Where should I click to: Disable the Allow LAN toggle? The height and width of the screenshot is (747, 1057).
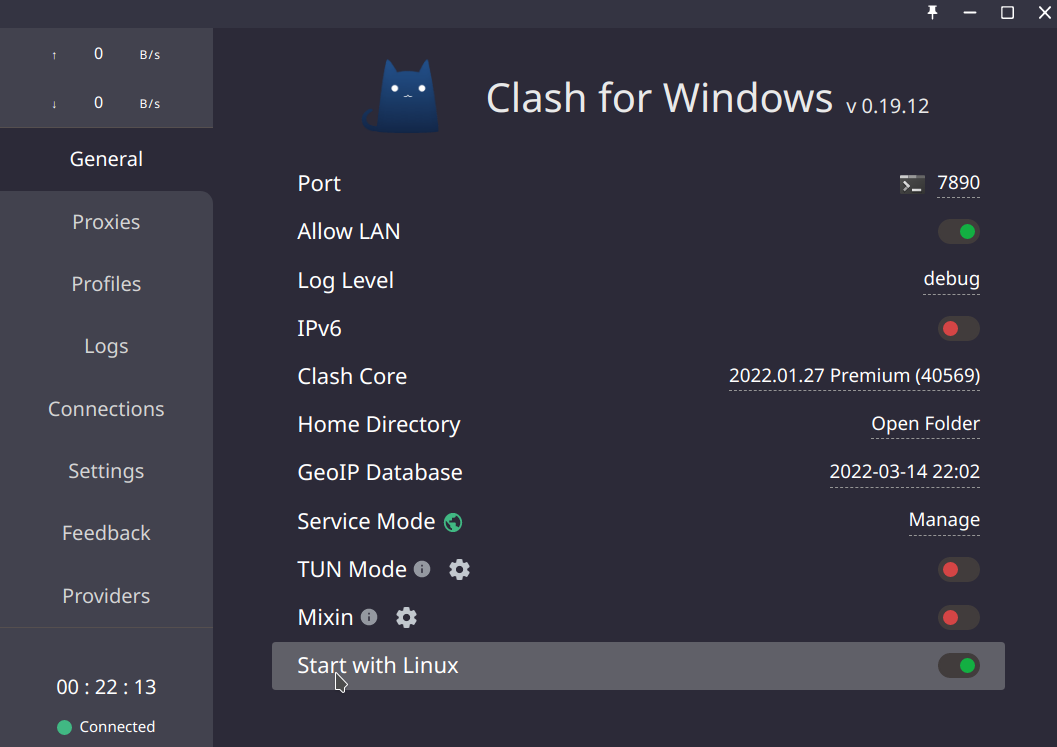tap(959, 232)
